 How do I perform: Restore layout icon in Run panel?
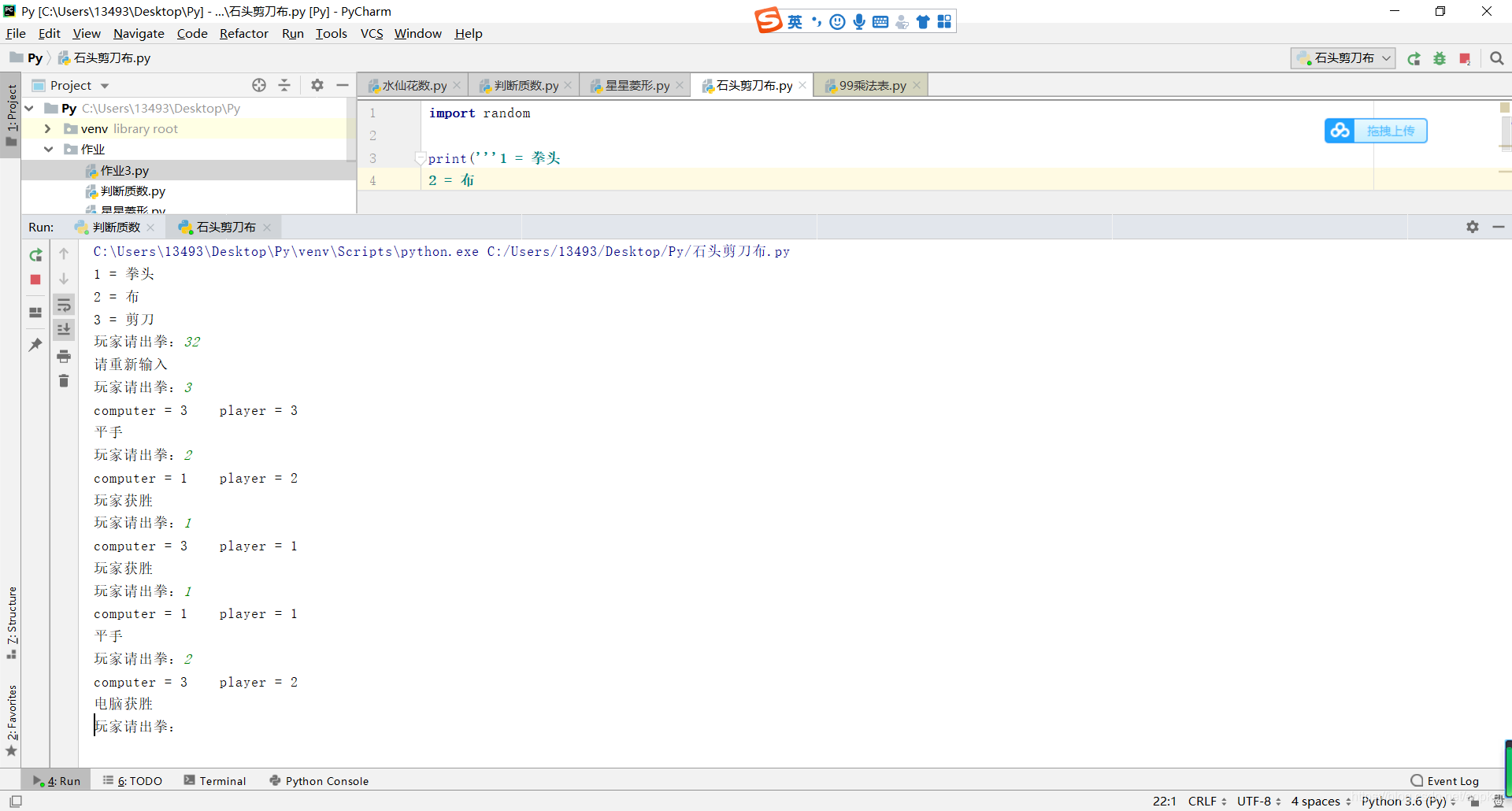(35, 313)
